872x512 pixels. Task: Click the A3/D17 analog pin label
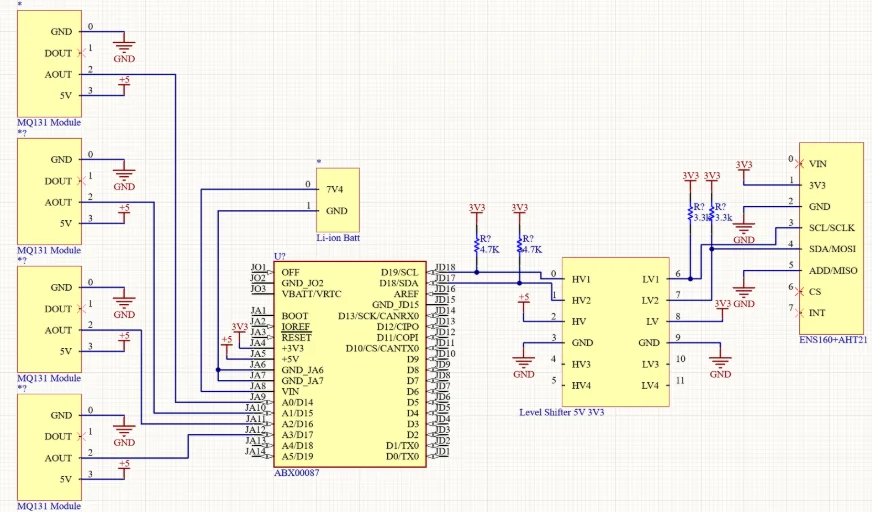[298, 435]
